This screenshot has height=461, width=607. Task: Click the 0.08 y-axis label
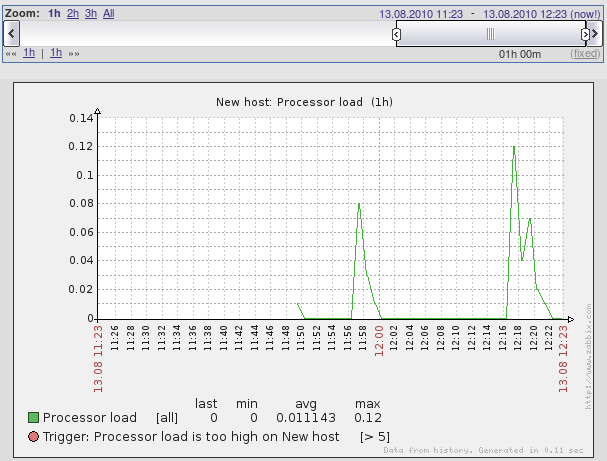(x=81, y=203)
